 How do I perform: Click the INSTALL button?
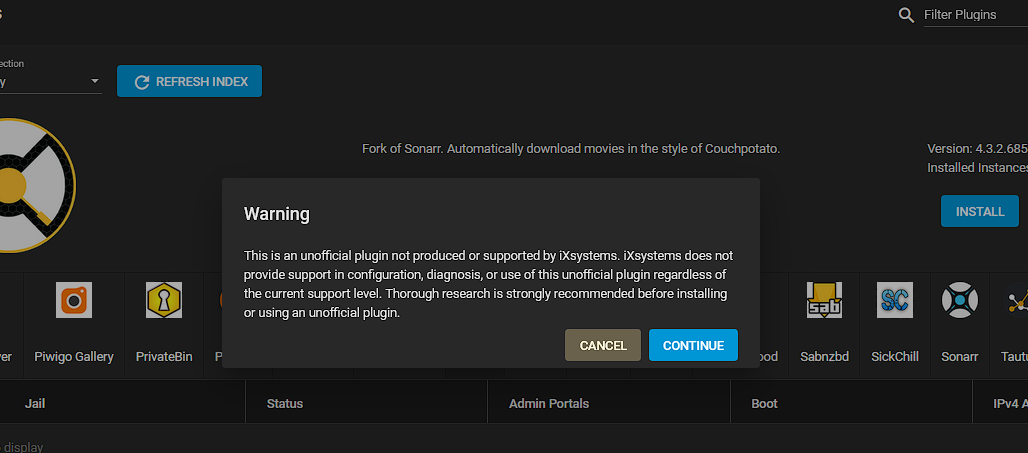click(979, 211)
